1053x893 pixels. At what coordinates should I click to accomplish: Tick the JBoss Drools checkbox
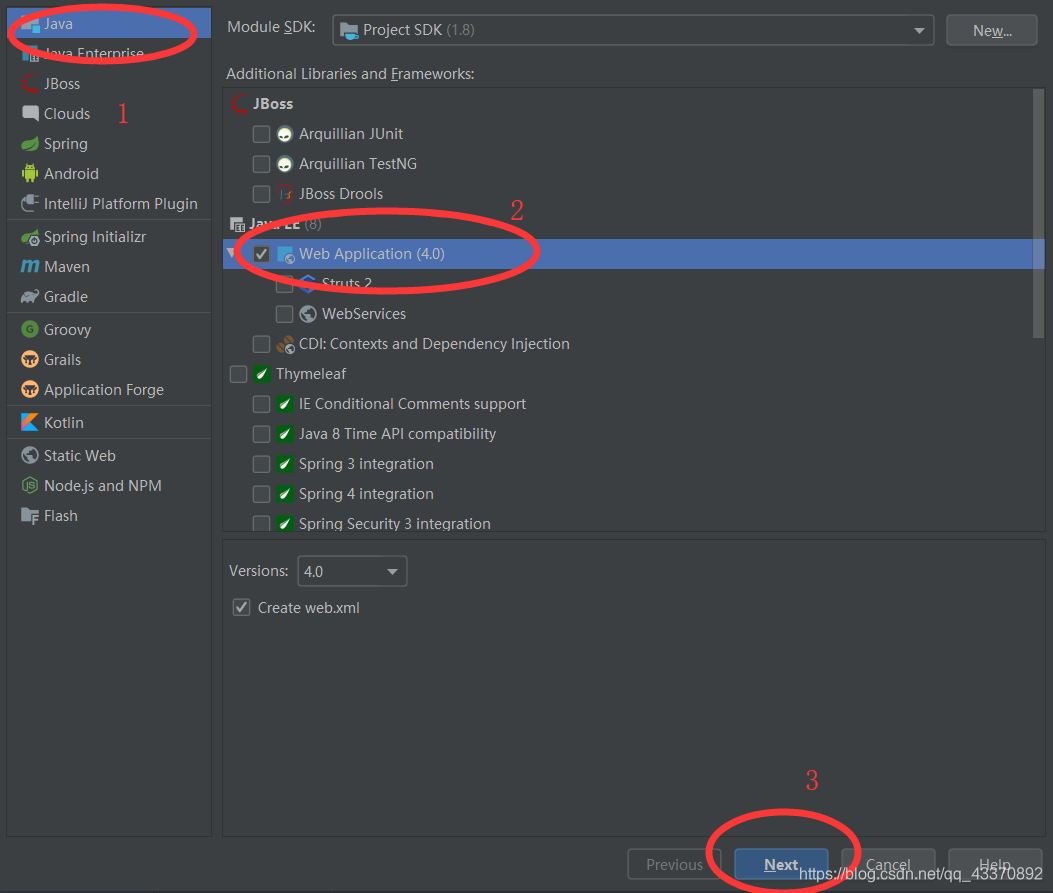261,194
